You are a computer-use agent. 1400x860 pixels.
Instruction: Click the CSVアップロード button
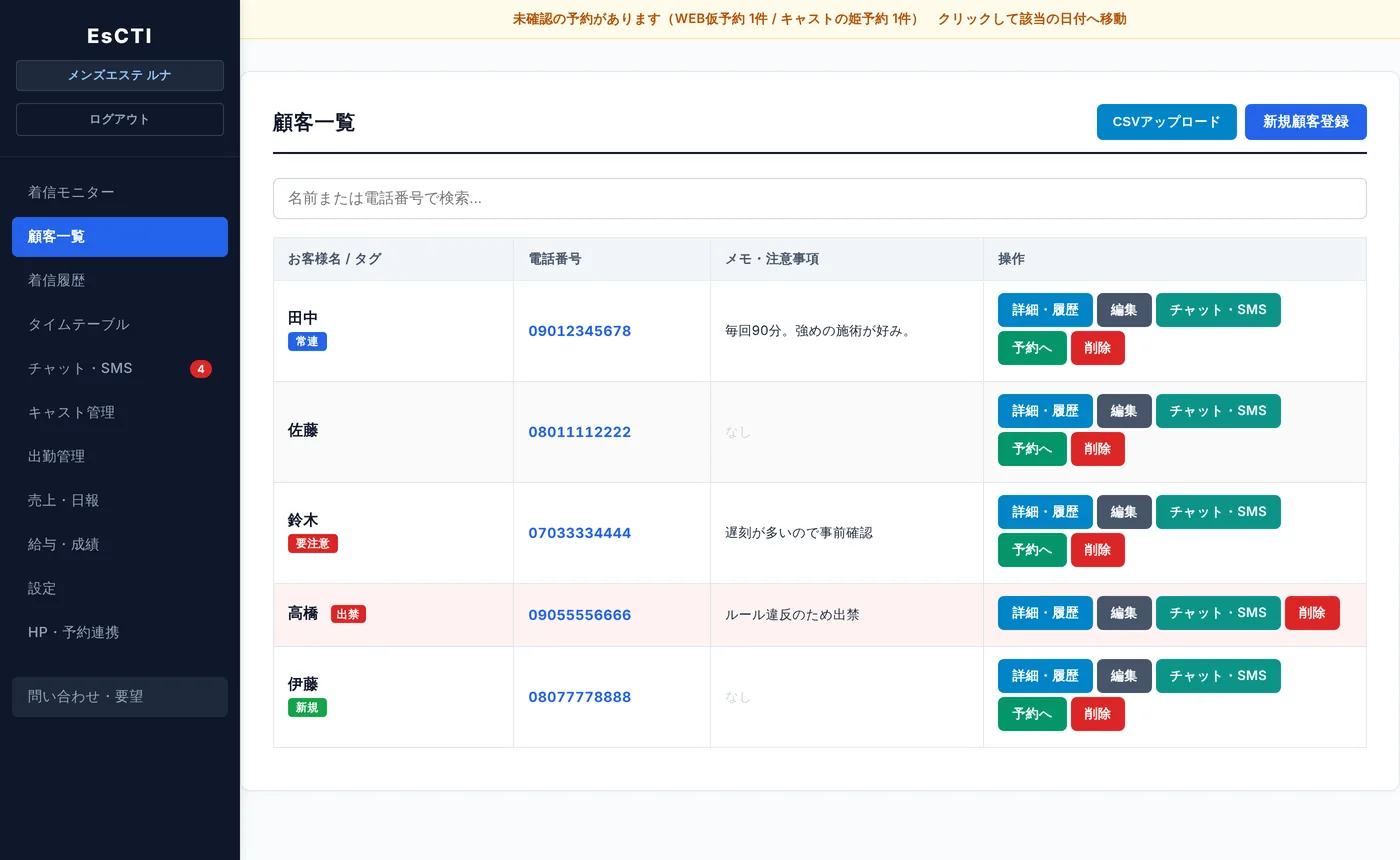(x=1167, y=122)
